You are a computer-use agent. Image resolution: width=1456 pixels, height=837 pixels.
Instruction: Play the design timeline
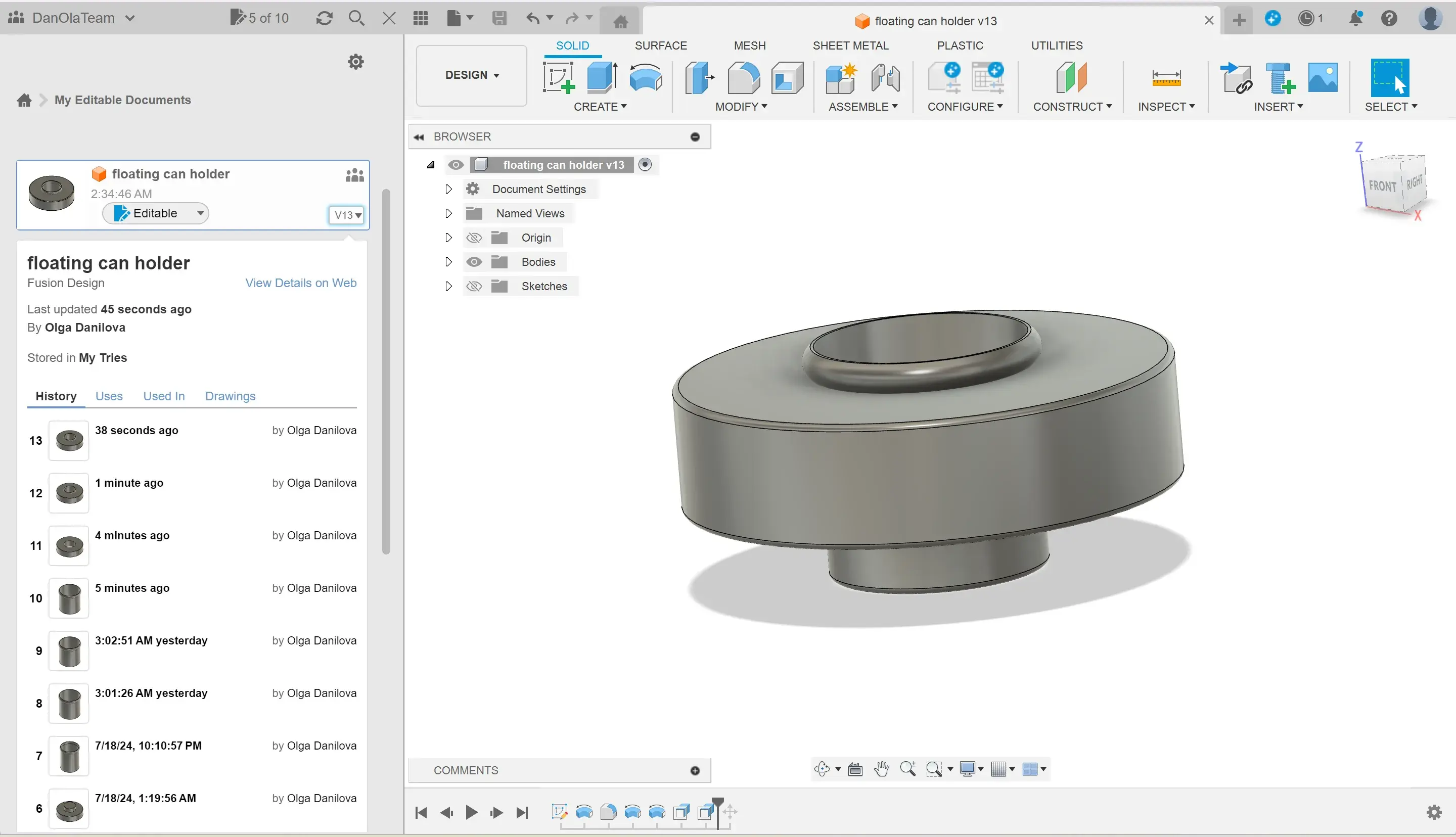point(471,812)
